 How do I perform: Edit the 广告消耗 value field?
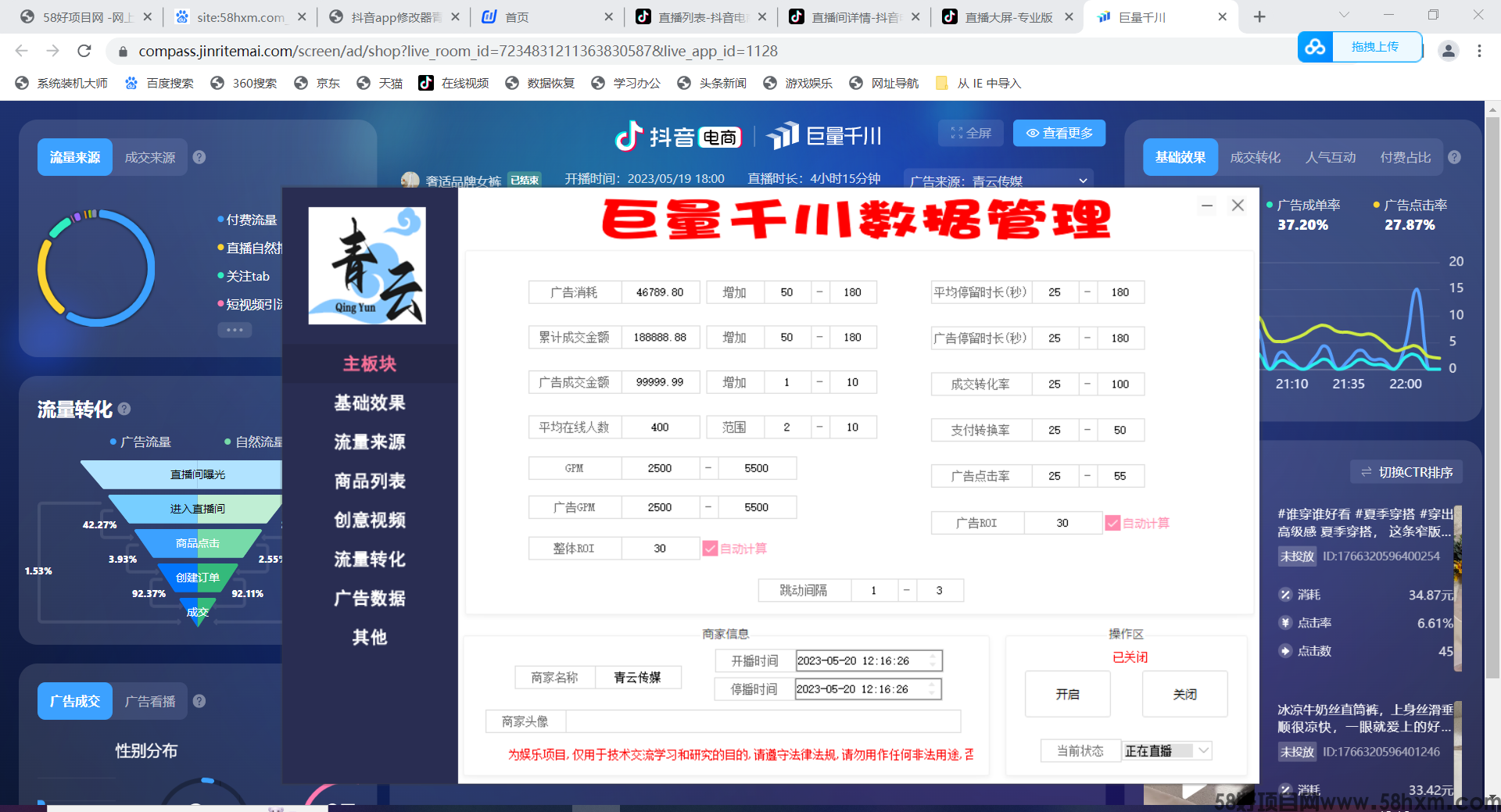[660, 292]
